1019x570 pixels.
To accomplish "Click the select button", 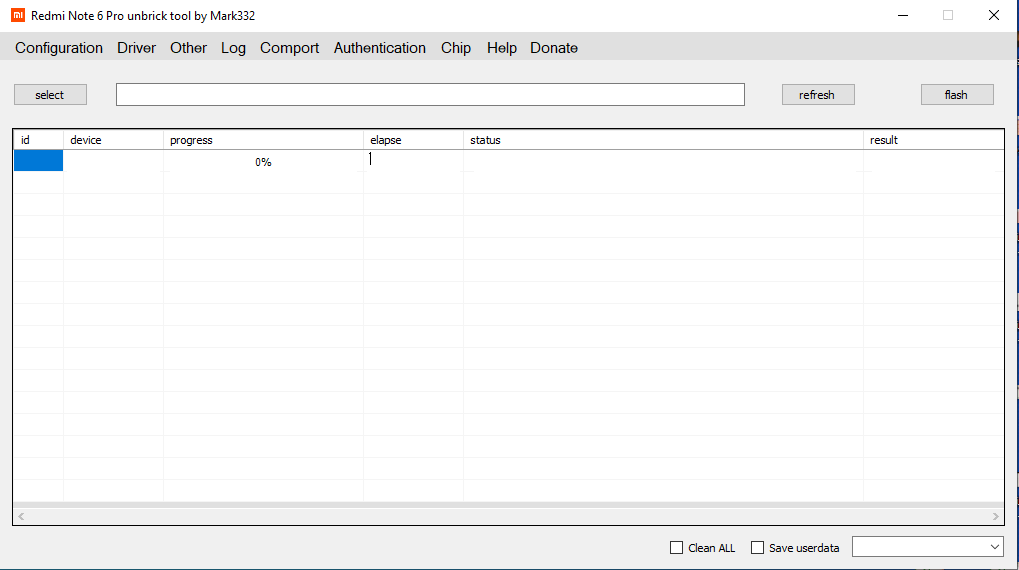I will pos(50,95).
